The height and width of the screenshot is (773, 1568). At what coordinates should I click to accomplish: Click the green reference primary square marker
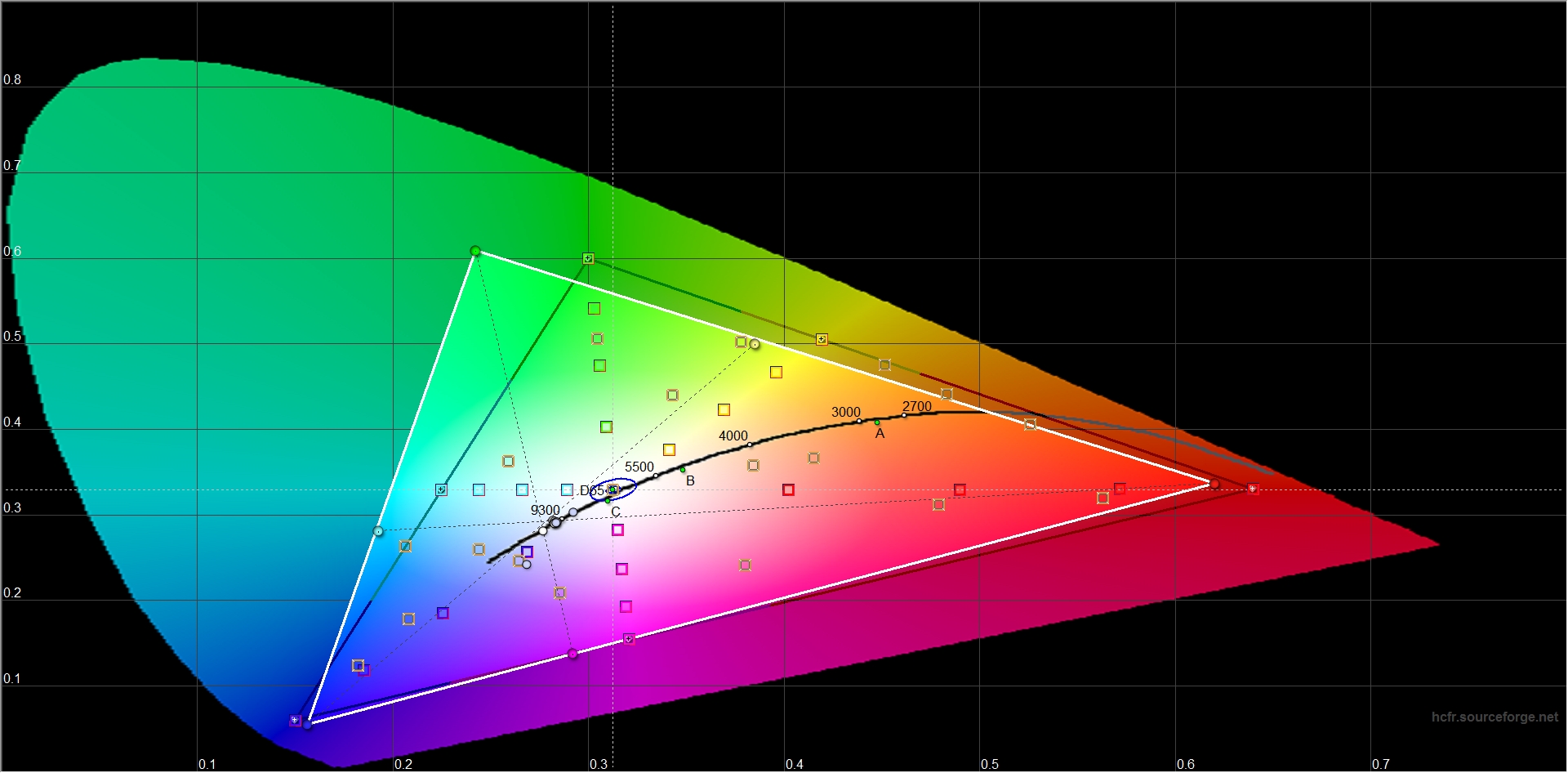click(588, 259)
